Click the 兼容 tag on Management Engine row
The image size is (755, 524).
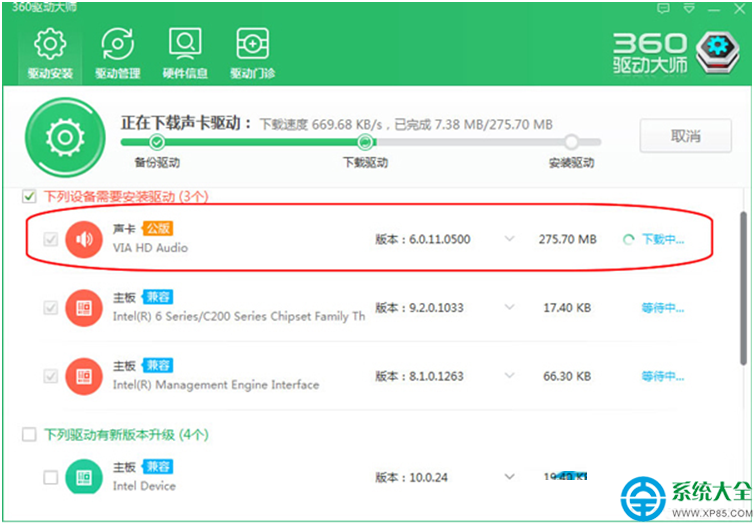158,365
